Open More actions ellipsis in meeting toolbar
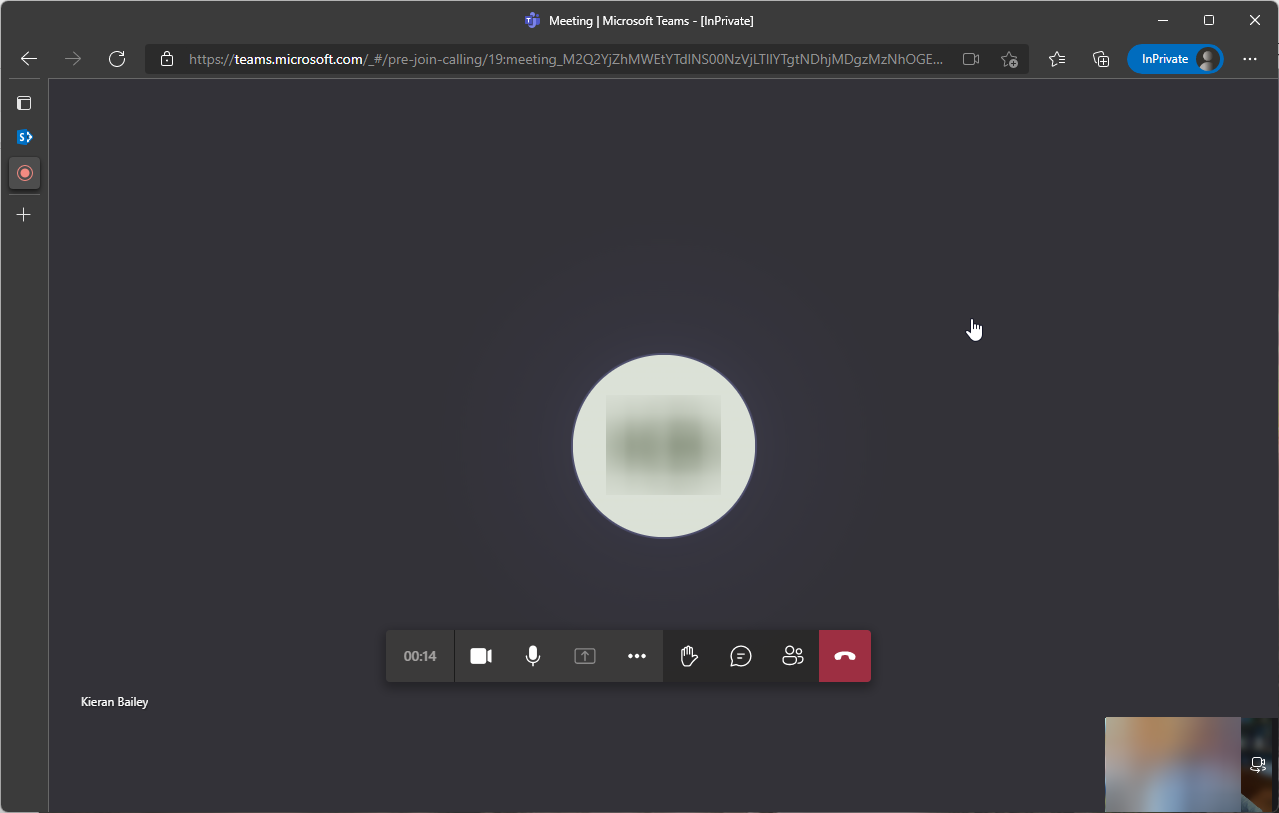The height and width of the screenshot is (813, 1279). [x=637, y=656]
